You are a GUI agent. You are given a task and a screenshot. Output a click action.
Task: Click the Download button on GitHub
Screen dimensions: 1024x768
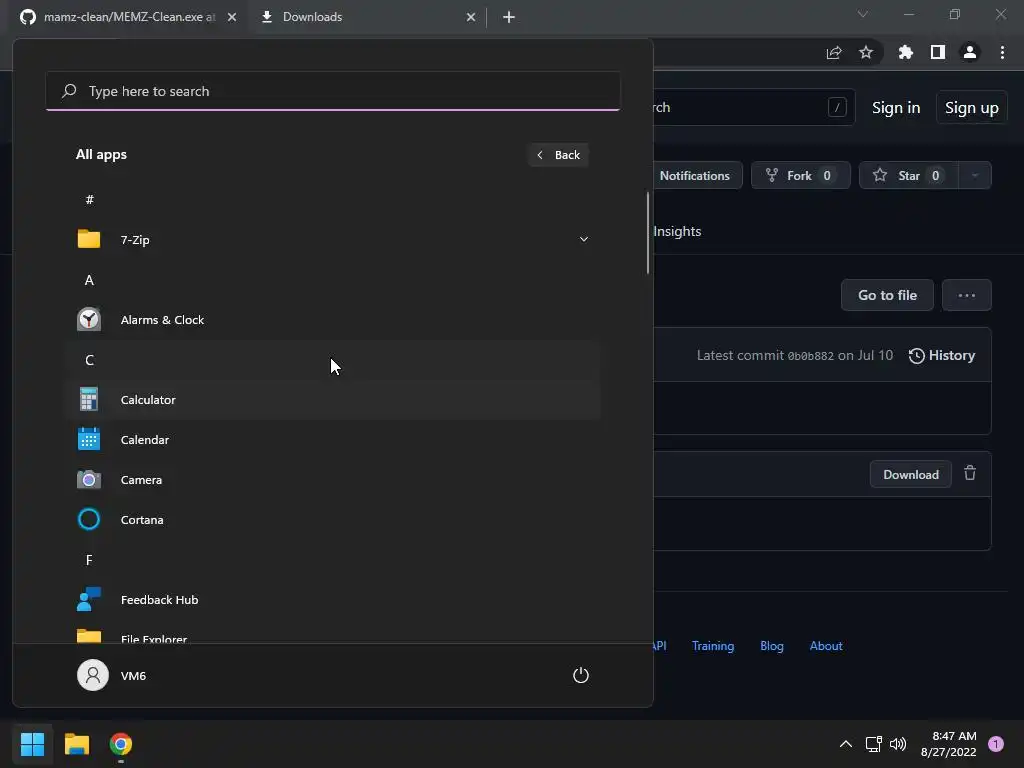910,475
